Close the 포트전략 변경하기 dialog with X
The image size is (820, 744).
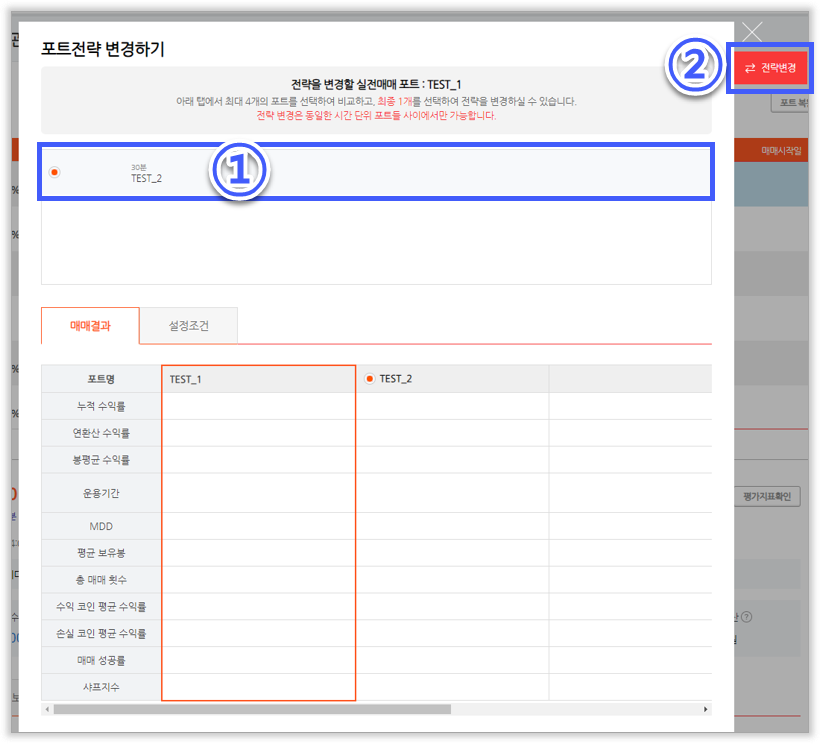(752, 32)
